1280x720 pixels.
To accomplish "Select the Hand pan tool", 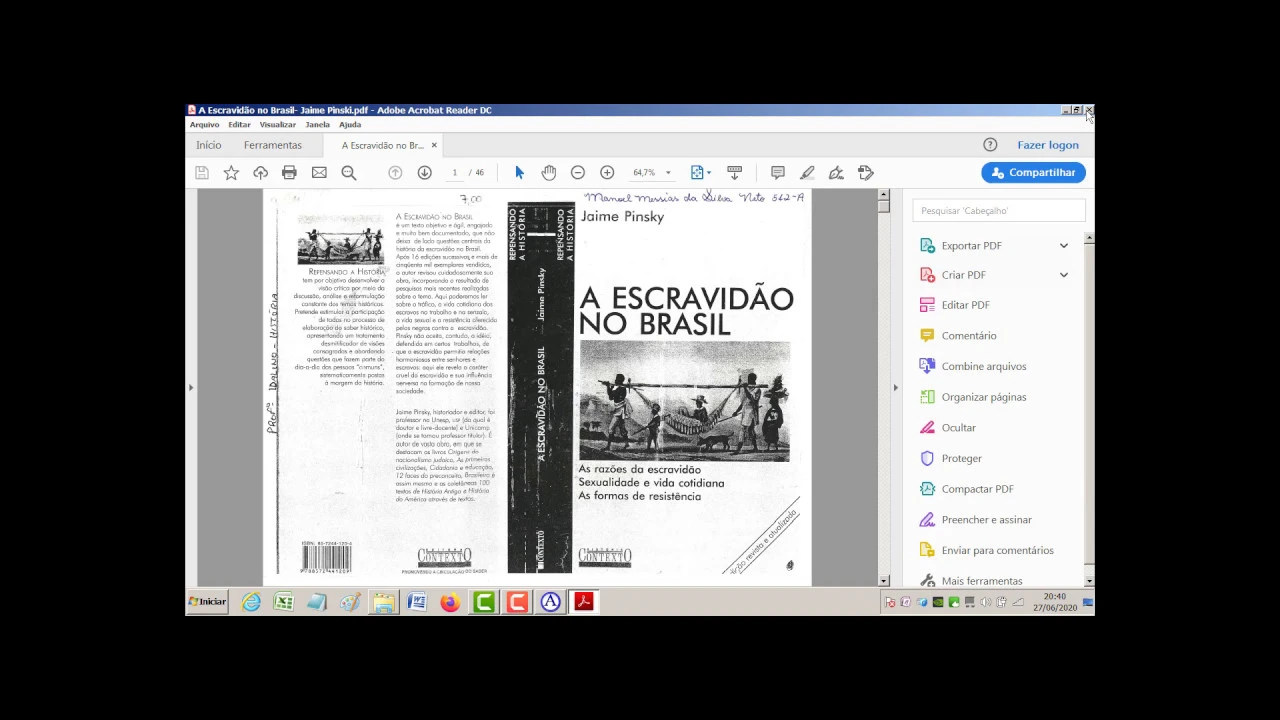I will point(548,173).
